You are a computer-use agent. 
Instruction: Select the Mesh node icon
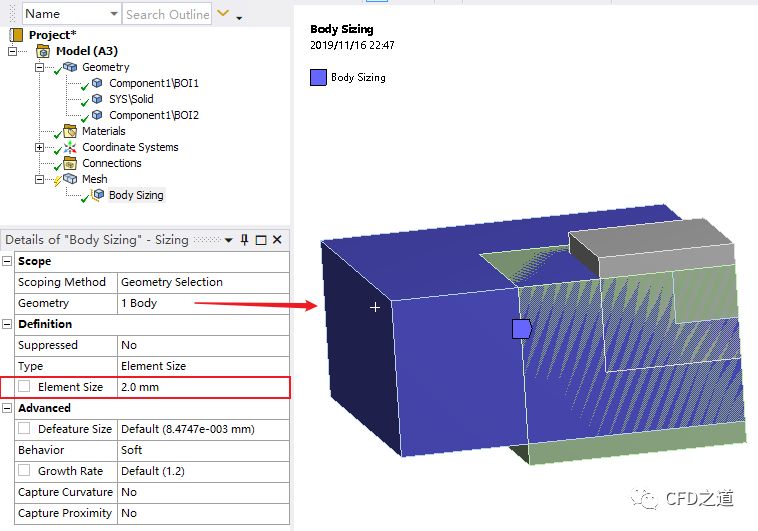[70, 179]
